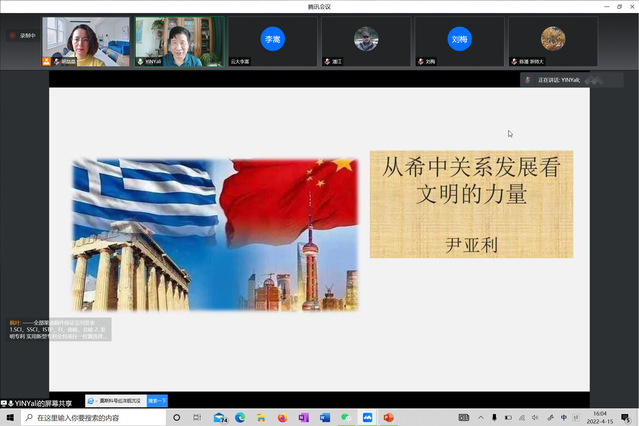Click the 录制中 recording indicator
Image resolution: width=639 pixels, height=426 pixels.
tap(23, 36)
